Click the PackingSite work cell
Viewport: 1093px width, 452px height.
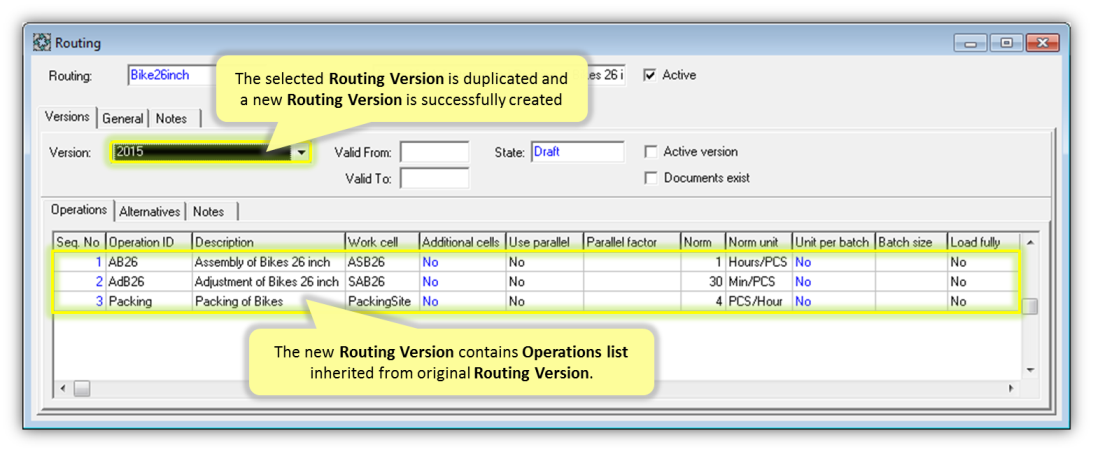381,301
